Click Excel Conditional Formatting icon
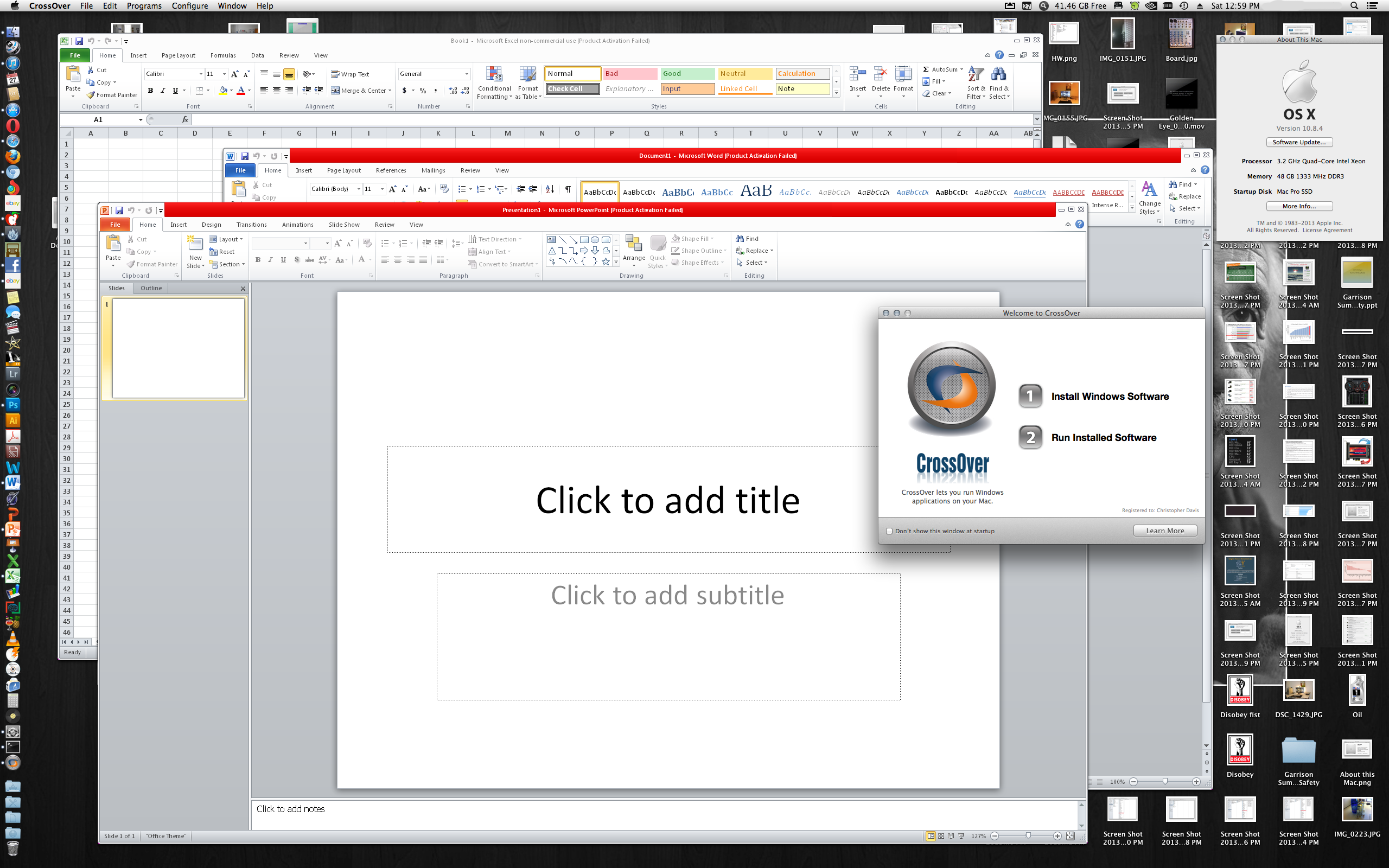The width and height of the screenshot is (1389, 868). tap(494, 75)
